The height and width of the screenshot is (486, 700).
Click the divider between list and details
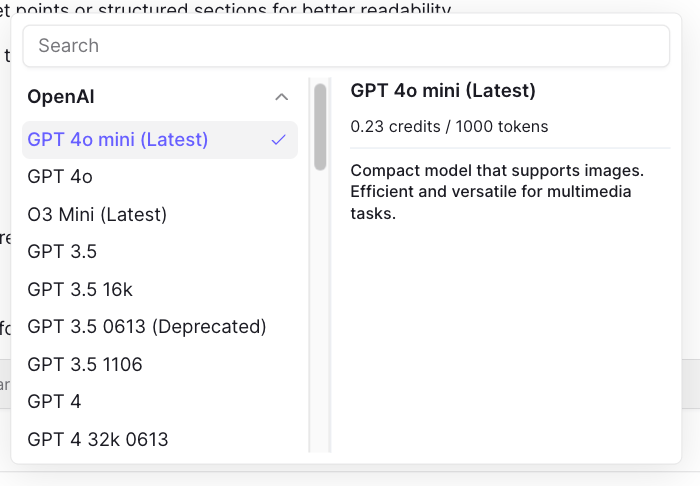[330, 265]
